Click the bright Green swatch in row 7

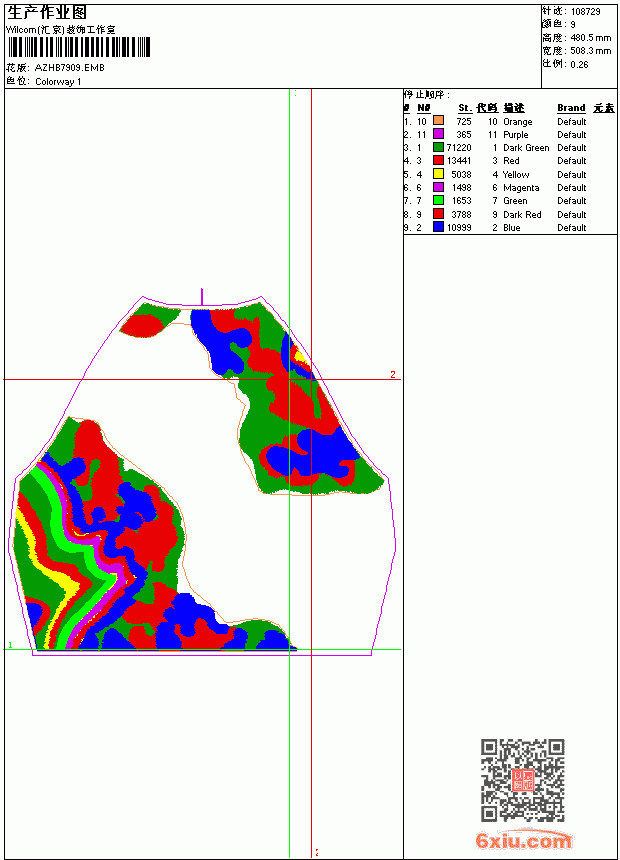438,200
